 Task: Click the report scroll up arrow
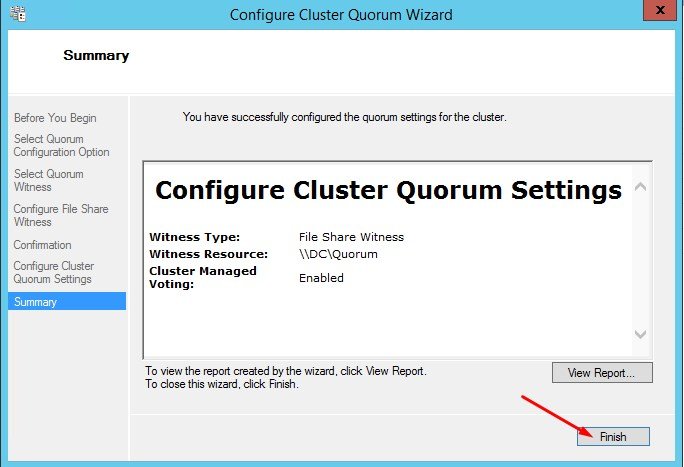click(640, 187)
